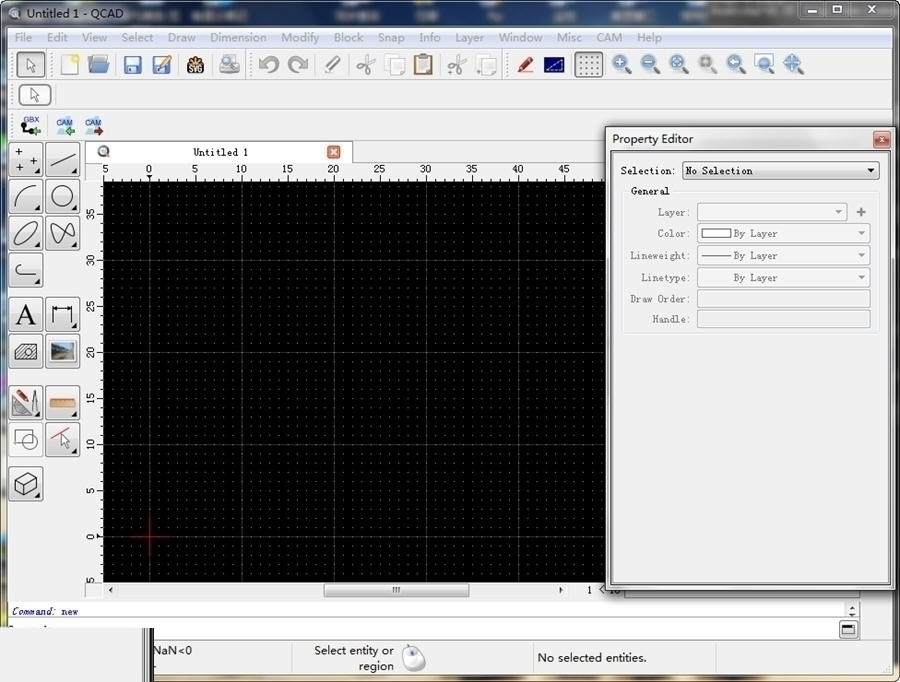Select the Hatch fill tool

[x=26, y=351]
